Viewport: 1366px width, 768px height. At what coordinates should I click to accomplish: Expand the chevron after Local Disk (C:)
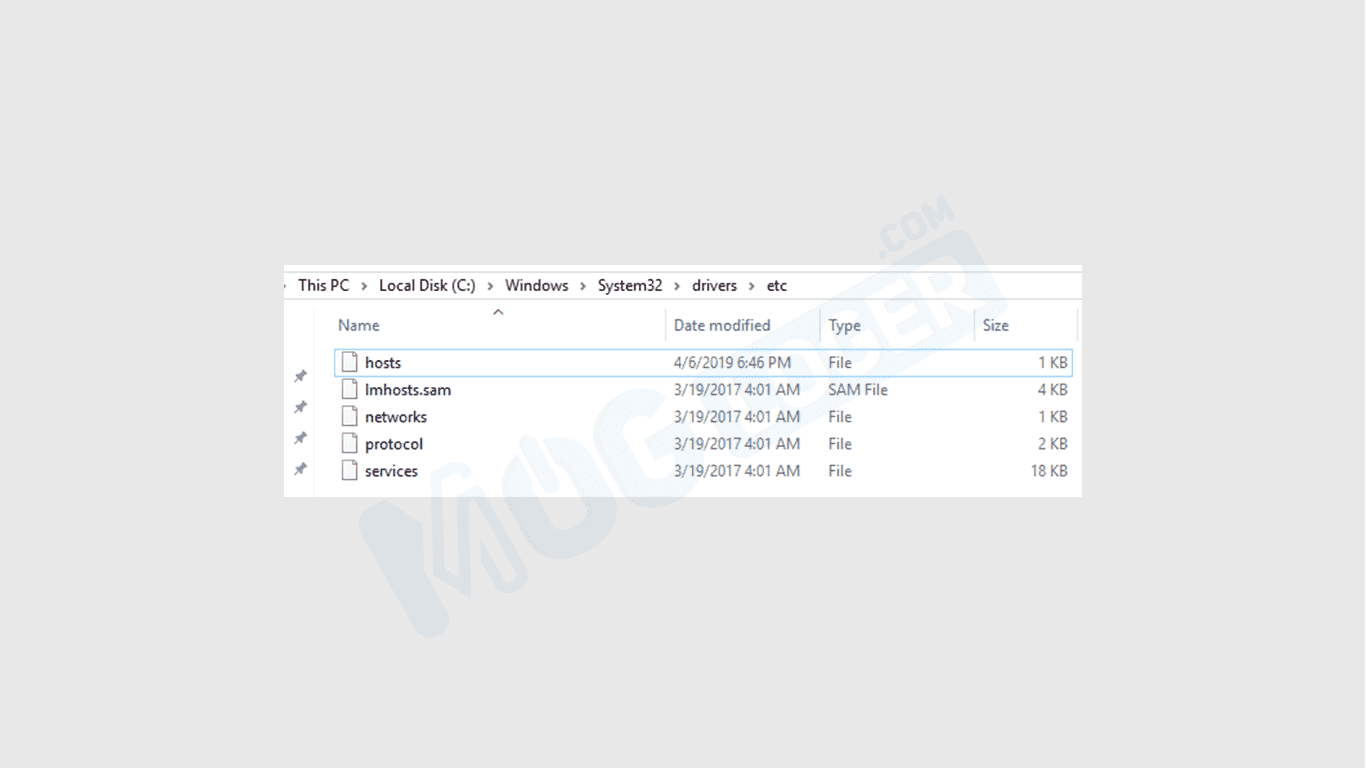tap(491, 286)
